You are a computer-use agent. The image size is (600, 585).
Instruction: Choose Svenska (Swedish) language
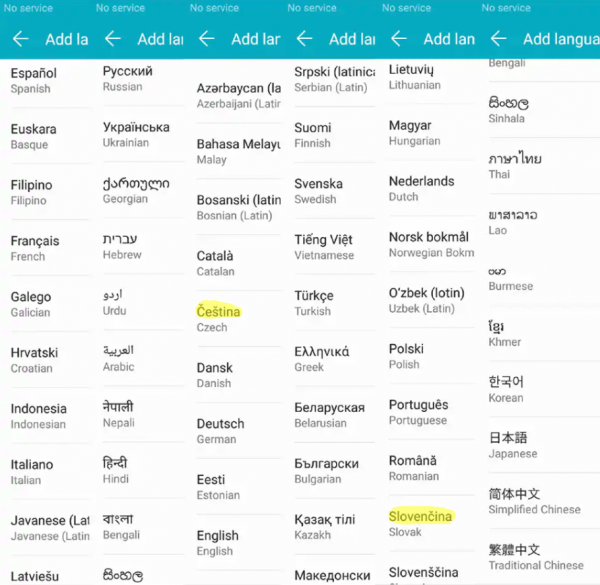click(318, 191)
